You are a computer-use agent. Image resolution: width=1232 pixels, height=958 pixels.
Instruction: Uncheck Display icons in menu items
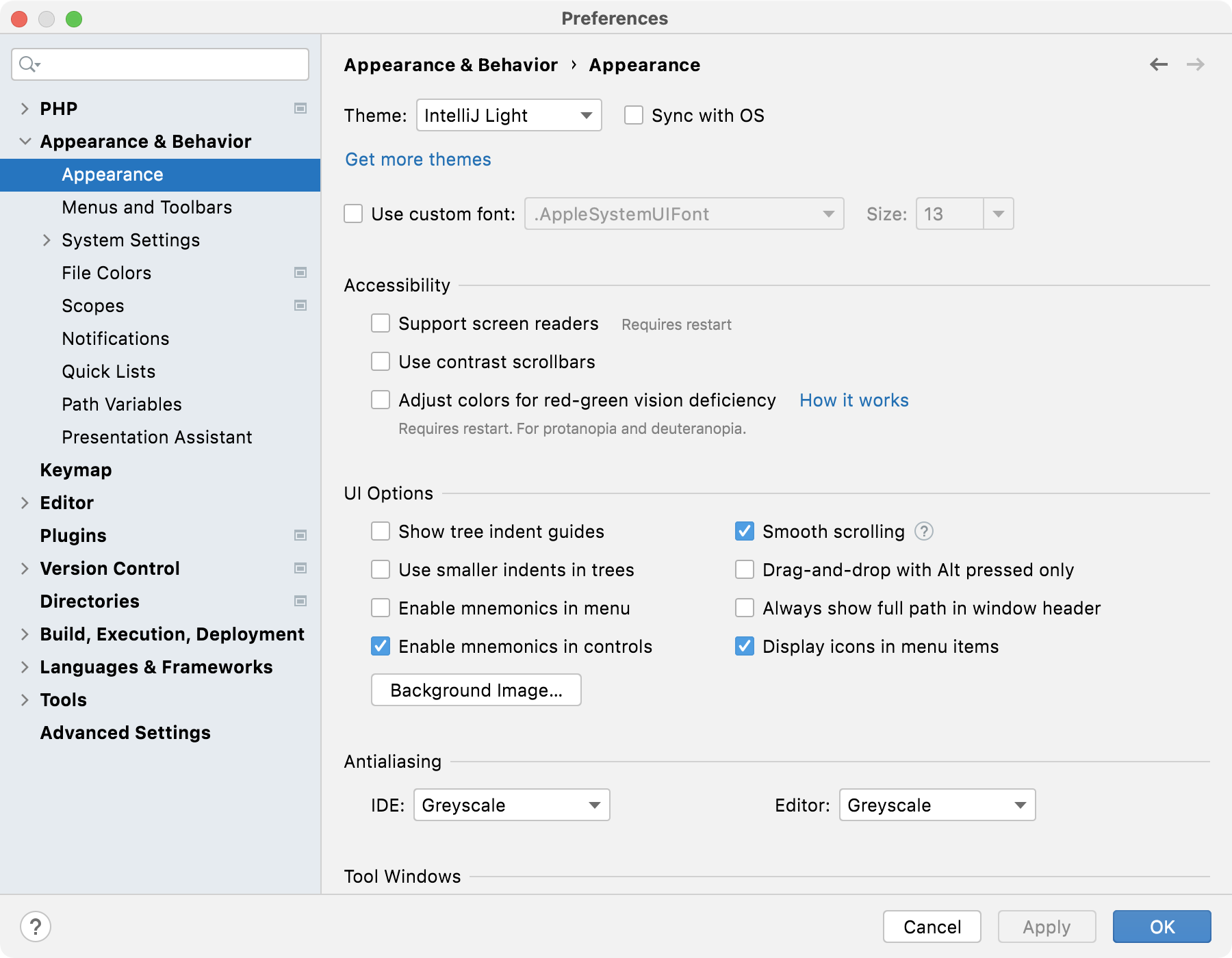coord(745,646)
